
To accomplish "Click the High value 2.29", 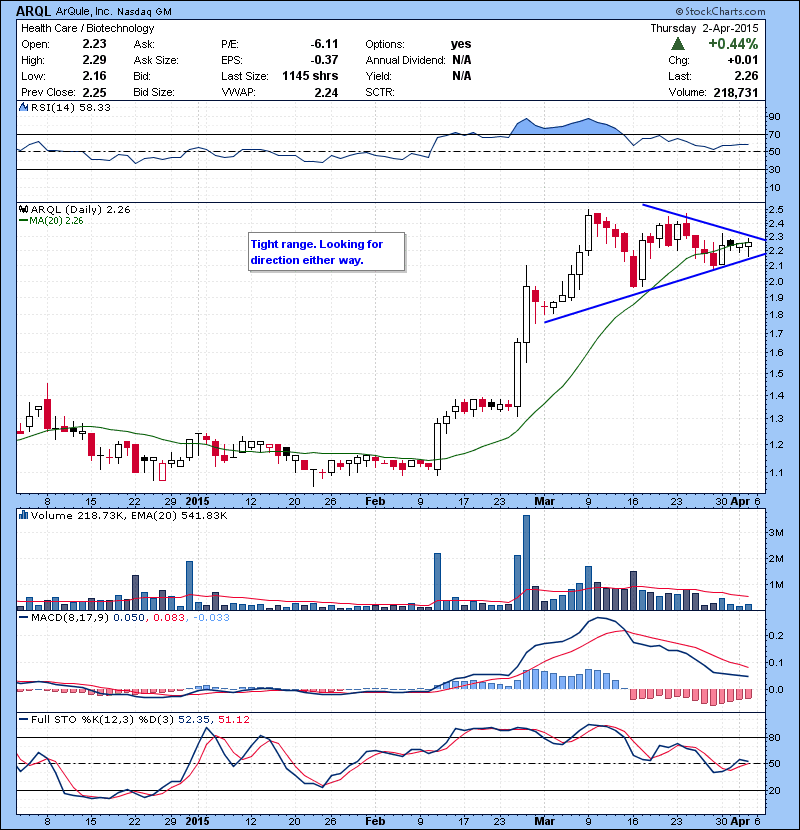I will [x=94, y=60].
